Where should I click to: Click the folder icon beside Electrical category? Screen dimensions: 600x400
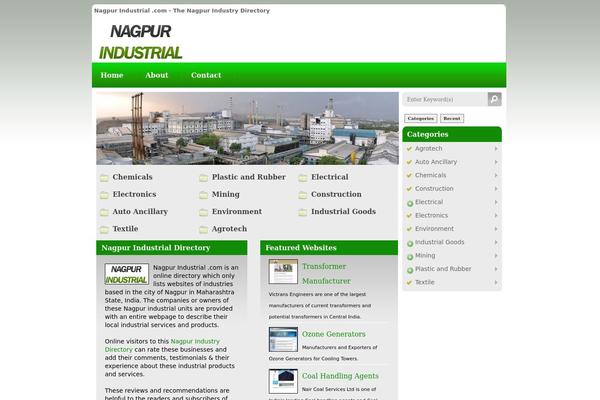click(303, 178)
